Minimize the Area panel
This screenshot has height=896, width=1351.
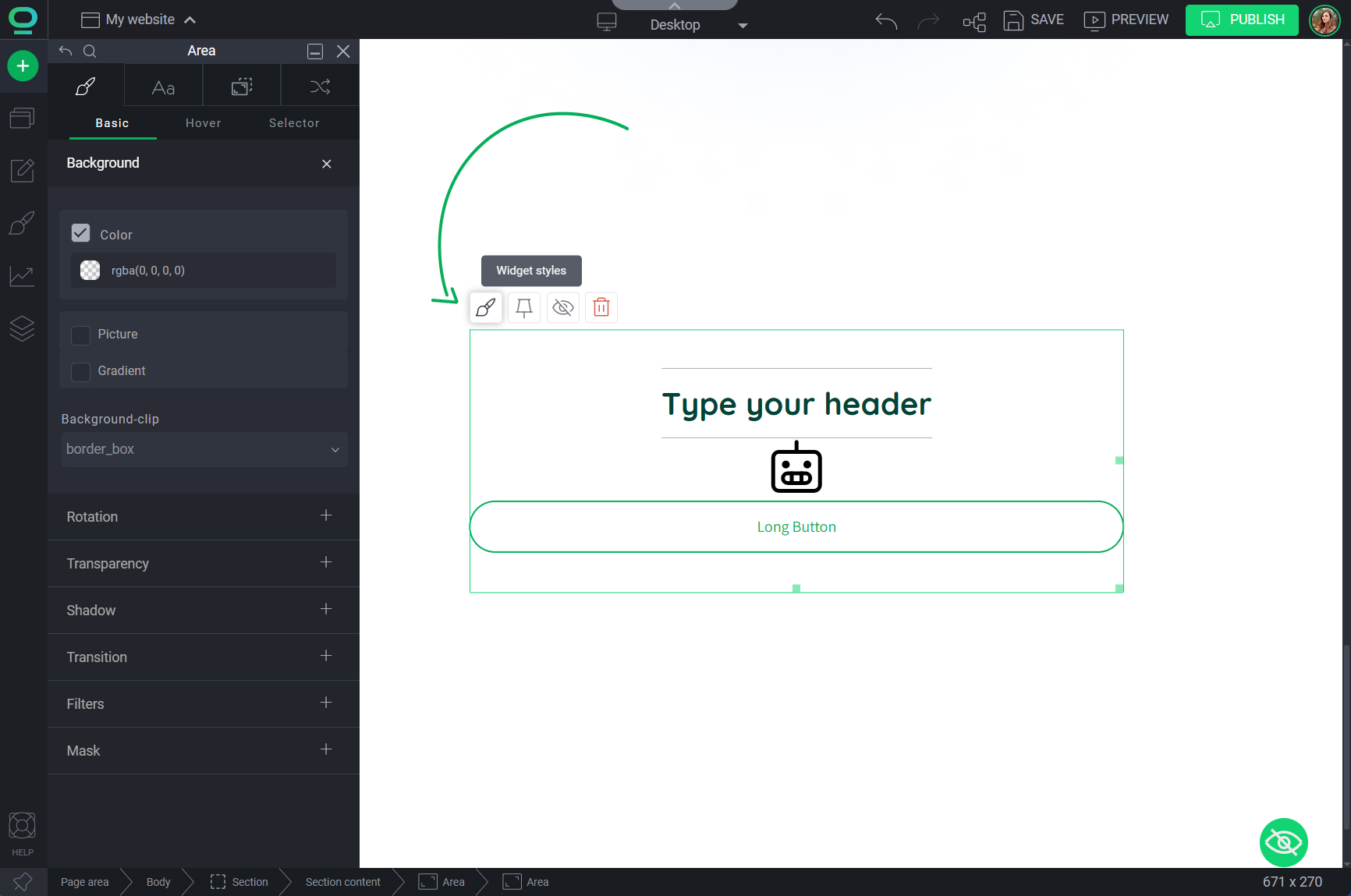pos(315,51)
